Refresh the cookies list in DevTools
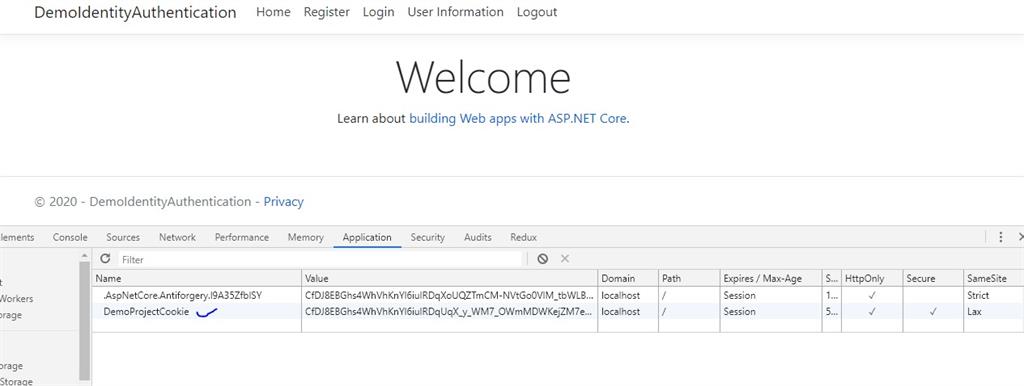 (105, 259)
